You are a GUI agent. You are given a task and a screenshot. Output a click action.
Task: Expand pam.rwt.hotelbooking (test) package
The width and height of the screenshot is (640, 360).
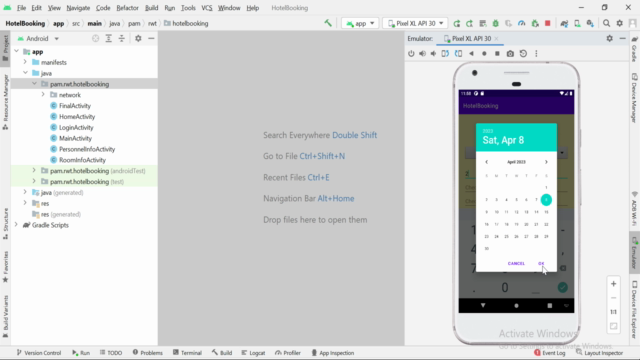tap(34, 181)
